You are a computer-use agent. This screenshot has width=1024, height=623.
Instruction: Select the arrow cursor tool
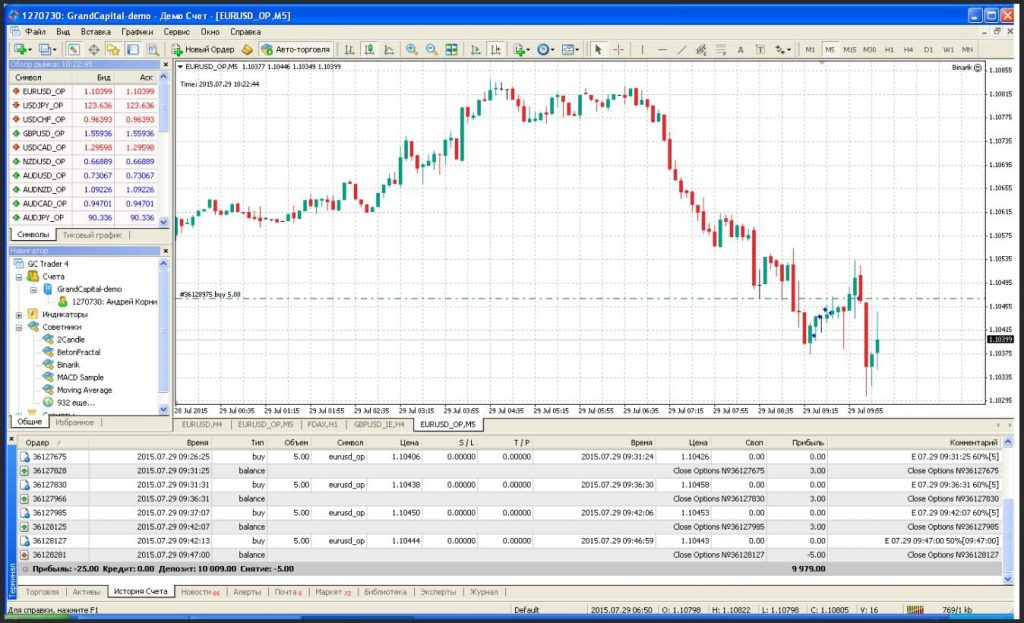598,50
